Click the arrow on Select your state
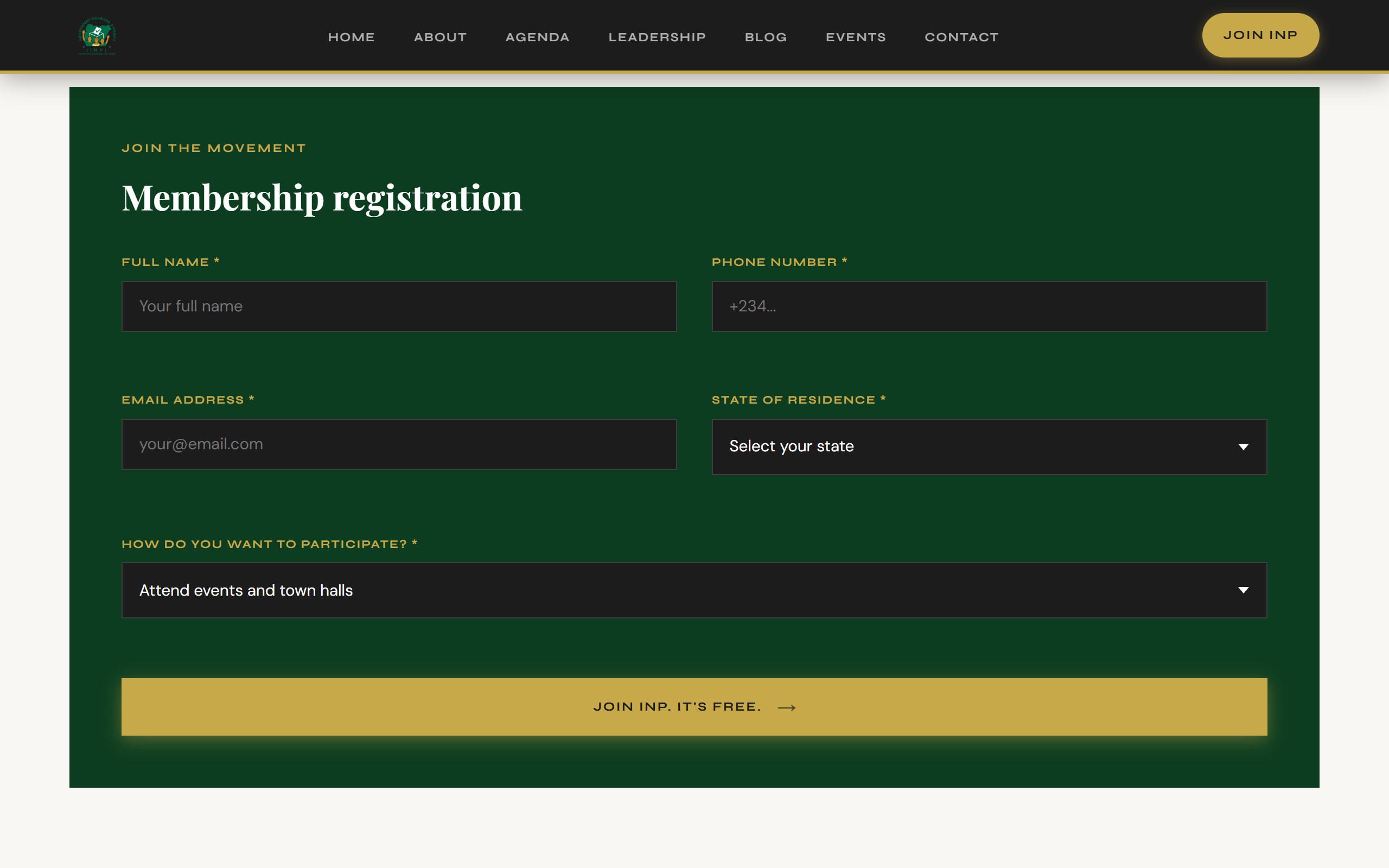 coord(1243,446)
